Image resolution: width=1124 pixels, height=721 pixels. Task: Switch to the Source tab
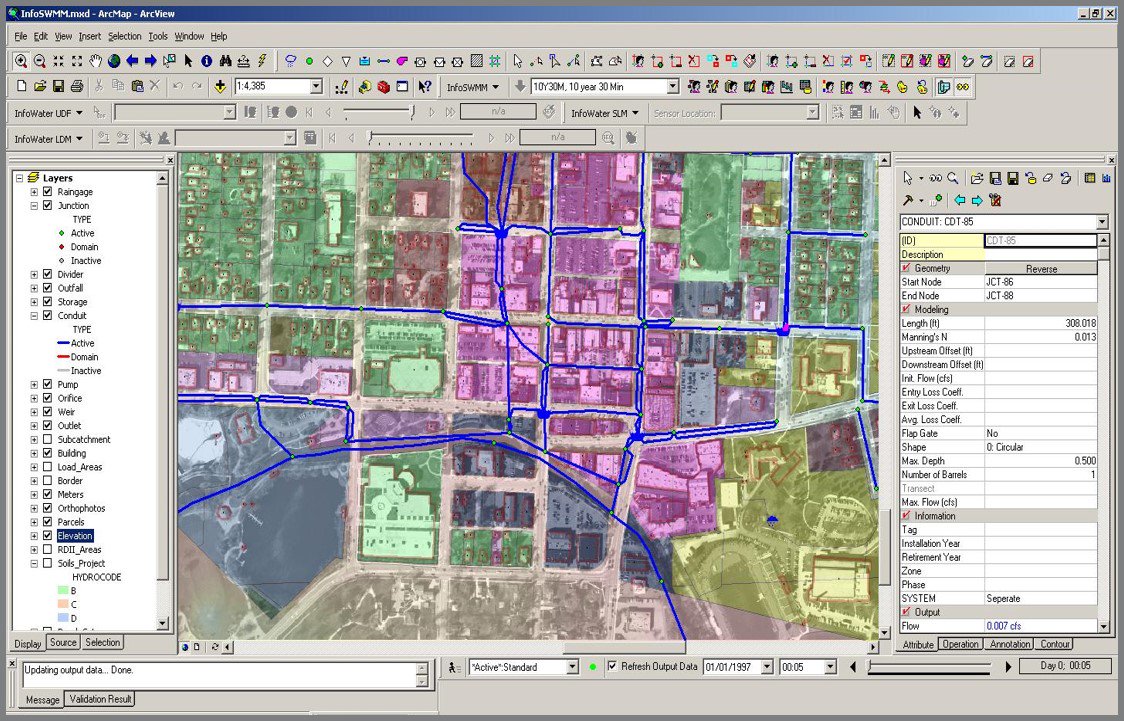tap(63, 643)
